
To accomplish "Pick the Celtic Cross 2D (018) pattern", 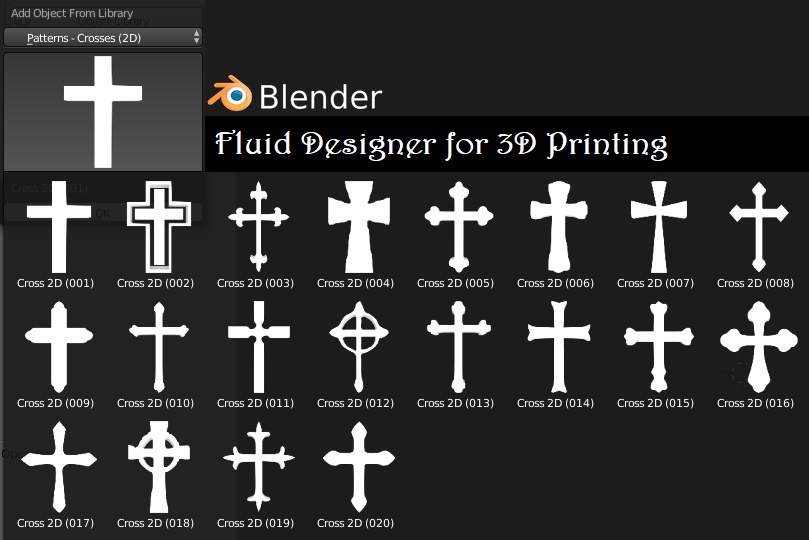I will (158, 466).
